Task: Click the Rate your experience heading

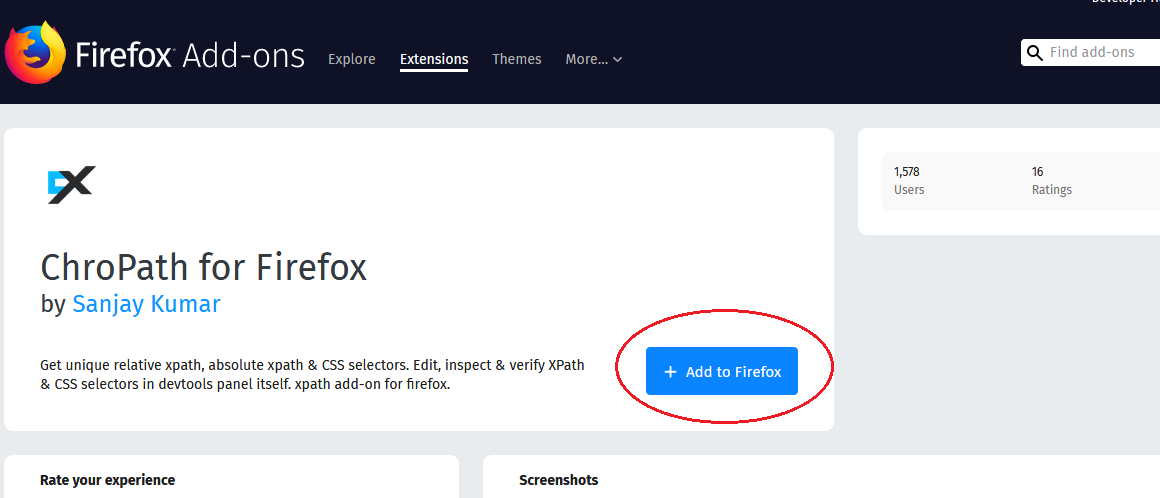Action: [107, 480]
